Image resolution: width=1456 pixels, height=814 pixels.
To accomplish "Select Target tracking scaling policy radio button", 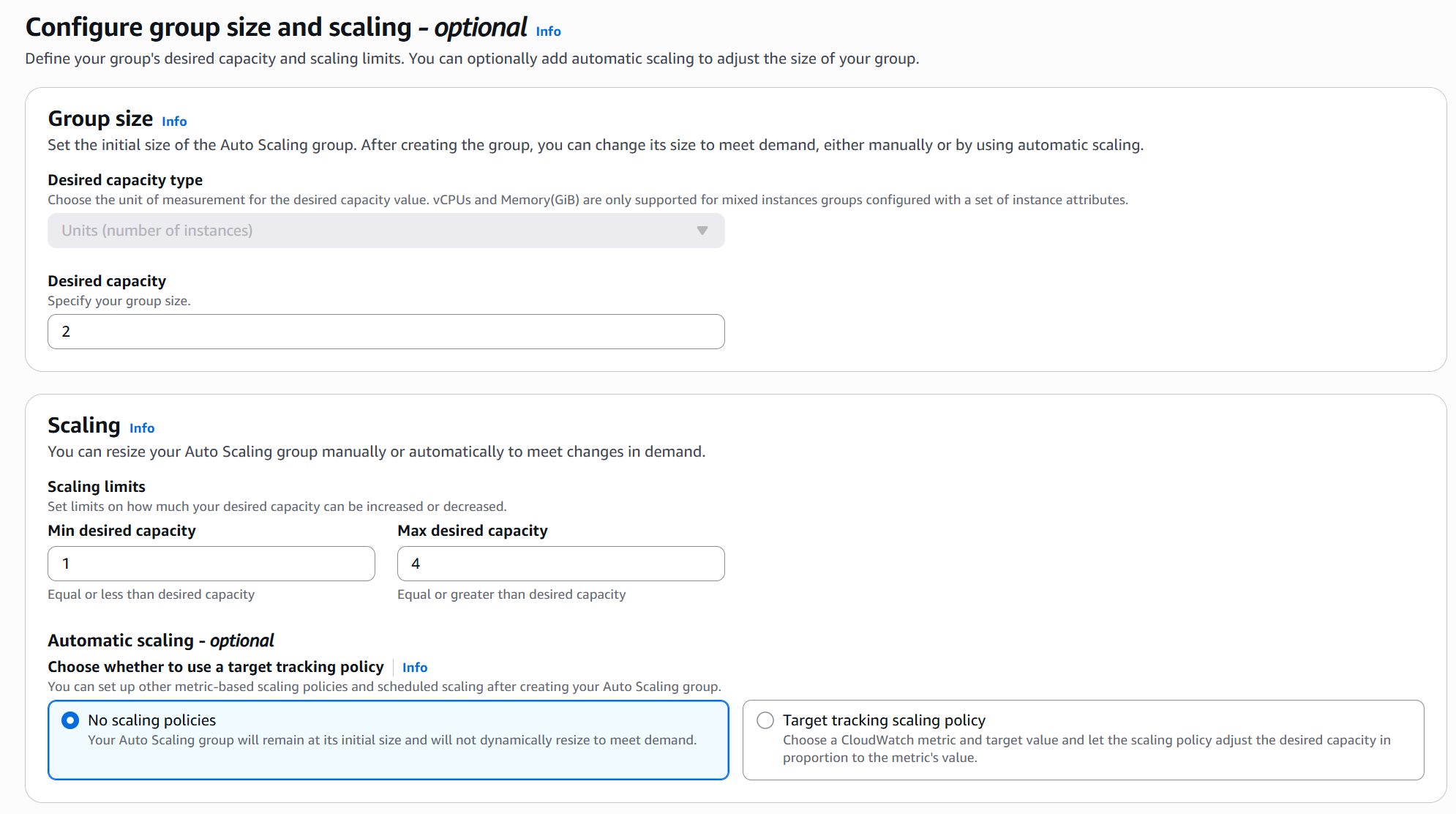I will pos(765,720).
